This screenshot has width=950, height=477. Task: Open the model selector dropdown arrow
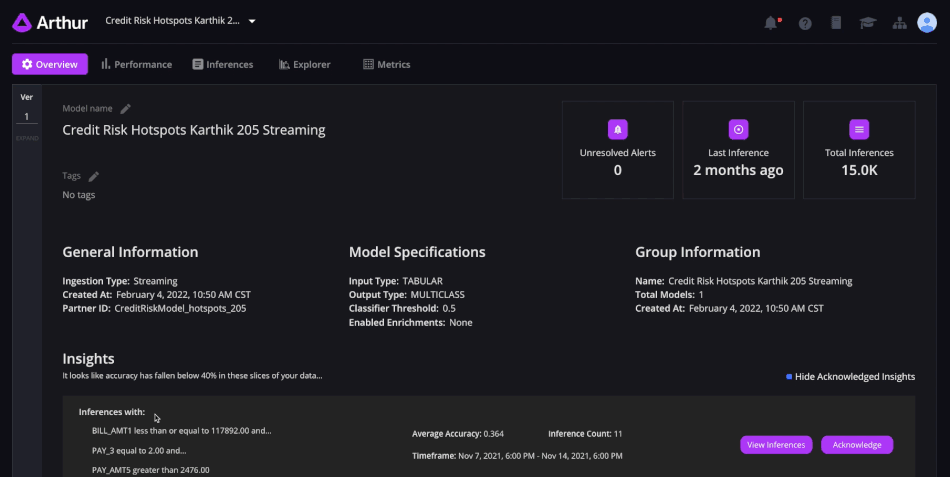pos(252,21)
